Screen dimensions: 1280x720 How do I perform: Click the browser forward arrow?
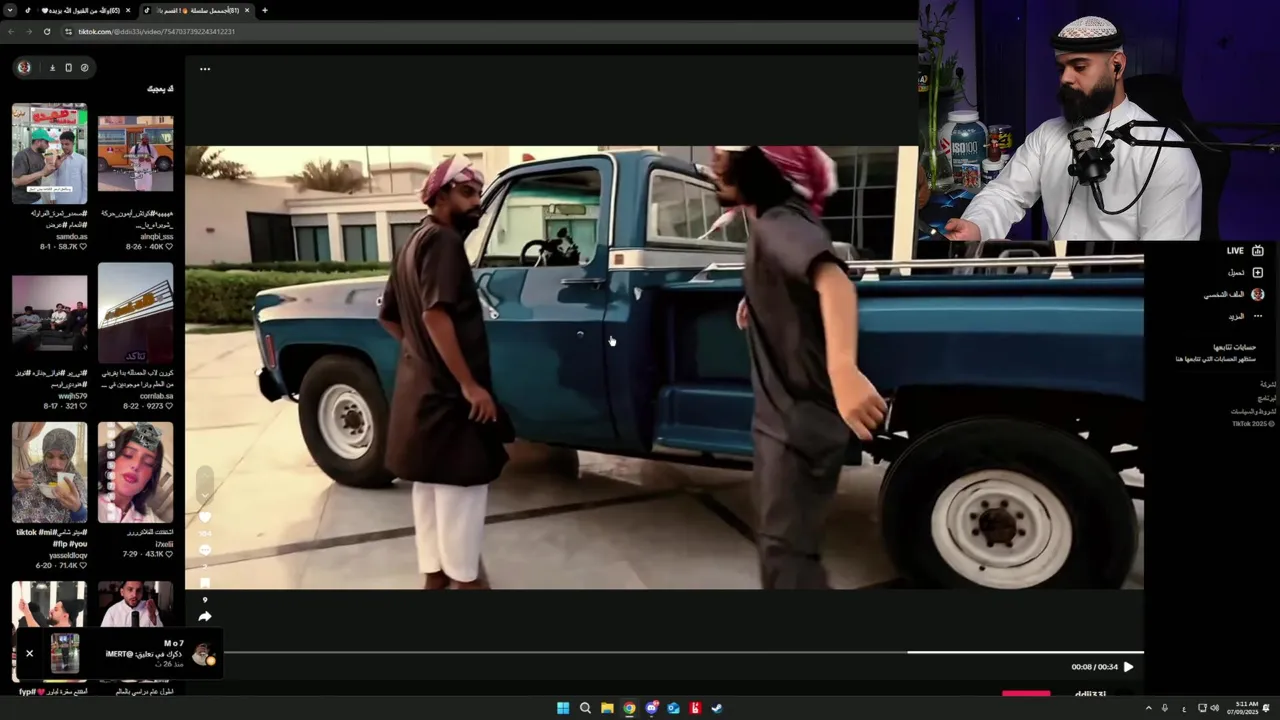[x=28, y=31]
